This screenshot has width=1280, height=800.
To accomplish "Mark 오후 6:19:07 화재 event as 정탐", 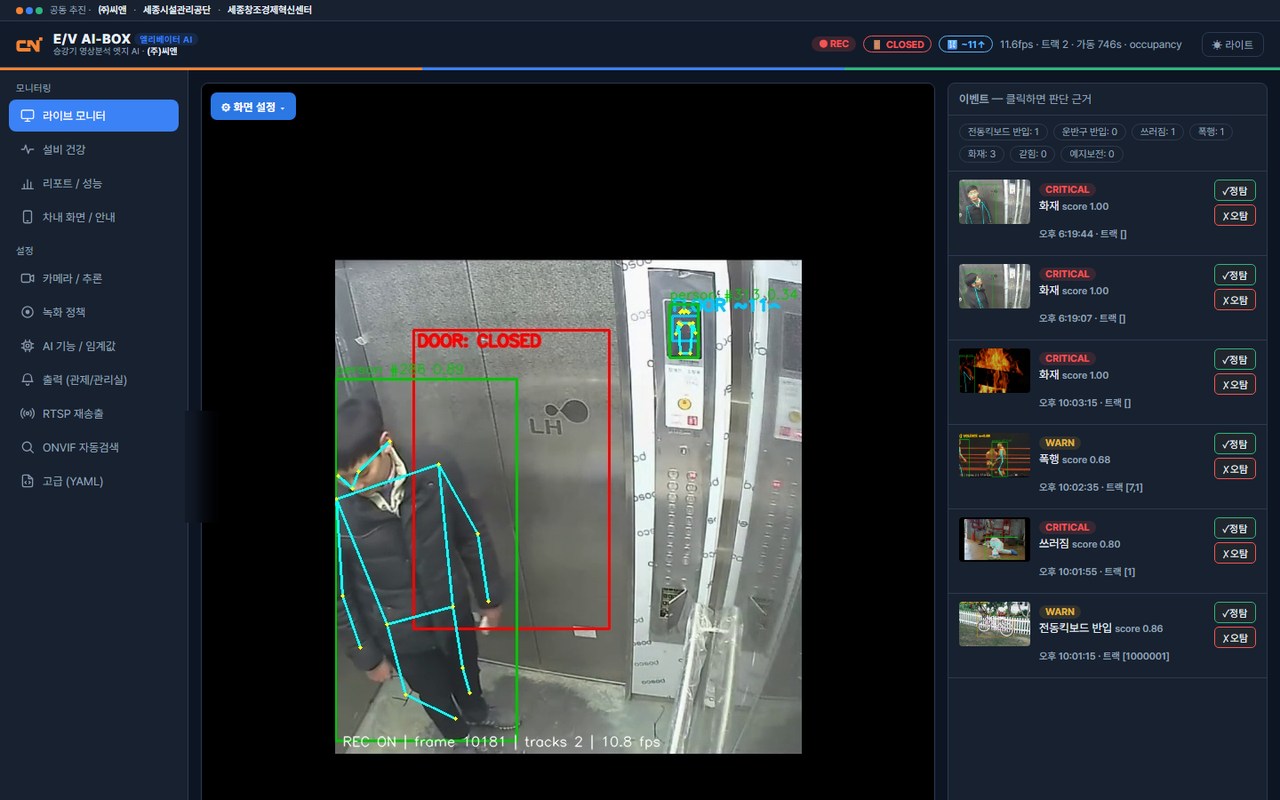I will pos(1235,275).
